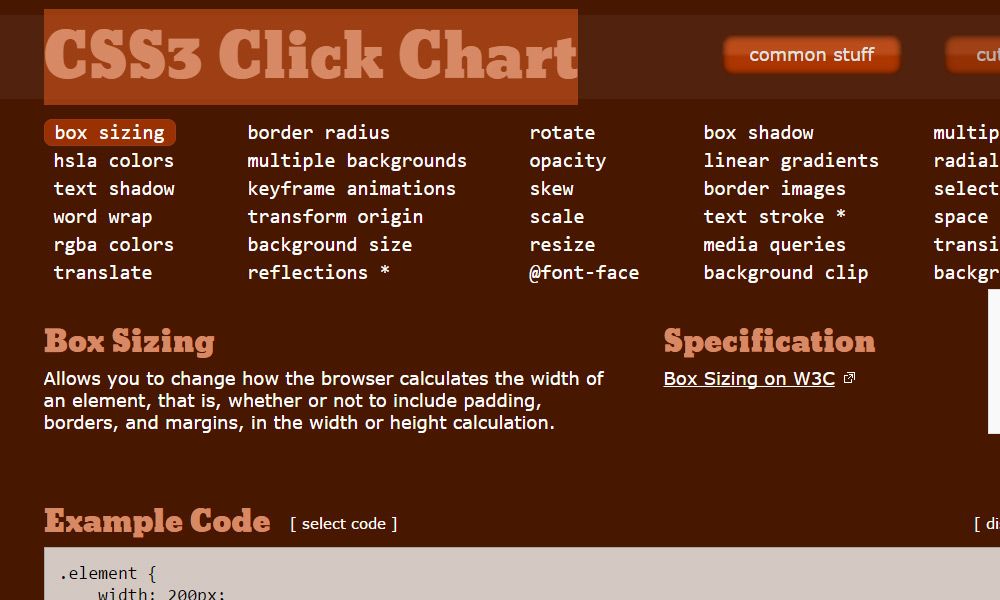Open the media queries entry

[x=774, y=244]
